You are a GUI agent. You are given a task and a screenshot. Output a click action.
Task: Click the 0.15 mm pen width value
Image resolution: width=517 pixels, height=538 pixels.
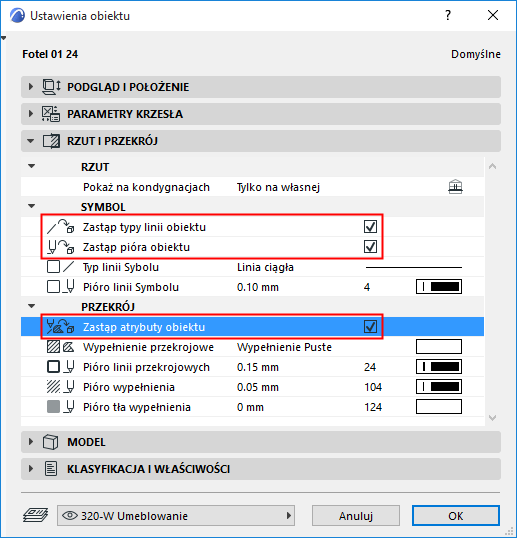258,367
